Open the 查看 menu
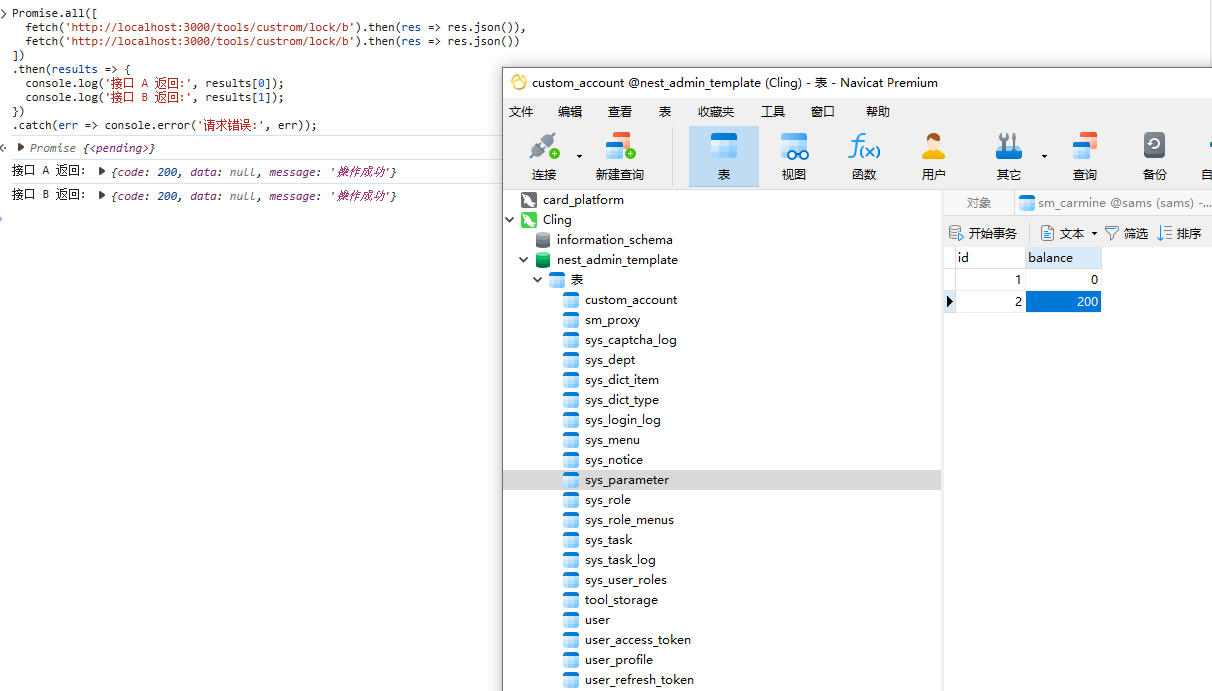The width and height of the screenshot is (1212, 691). click(x=620, y=112)
